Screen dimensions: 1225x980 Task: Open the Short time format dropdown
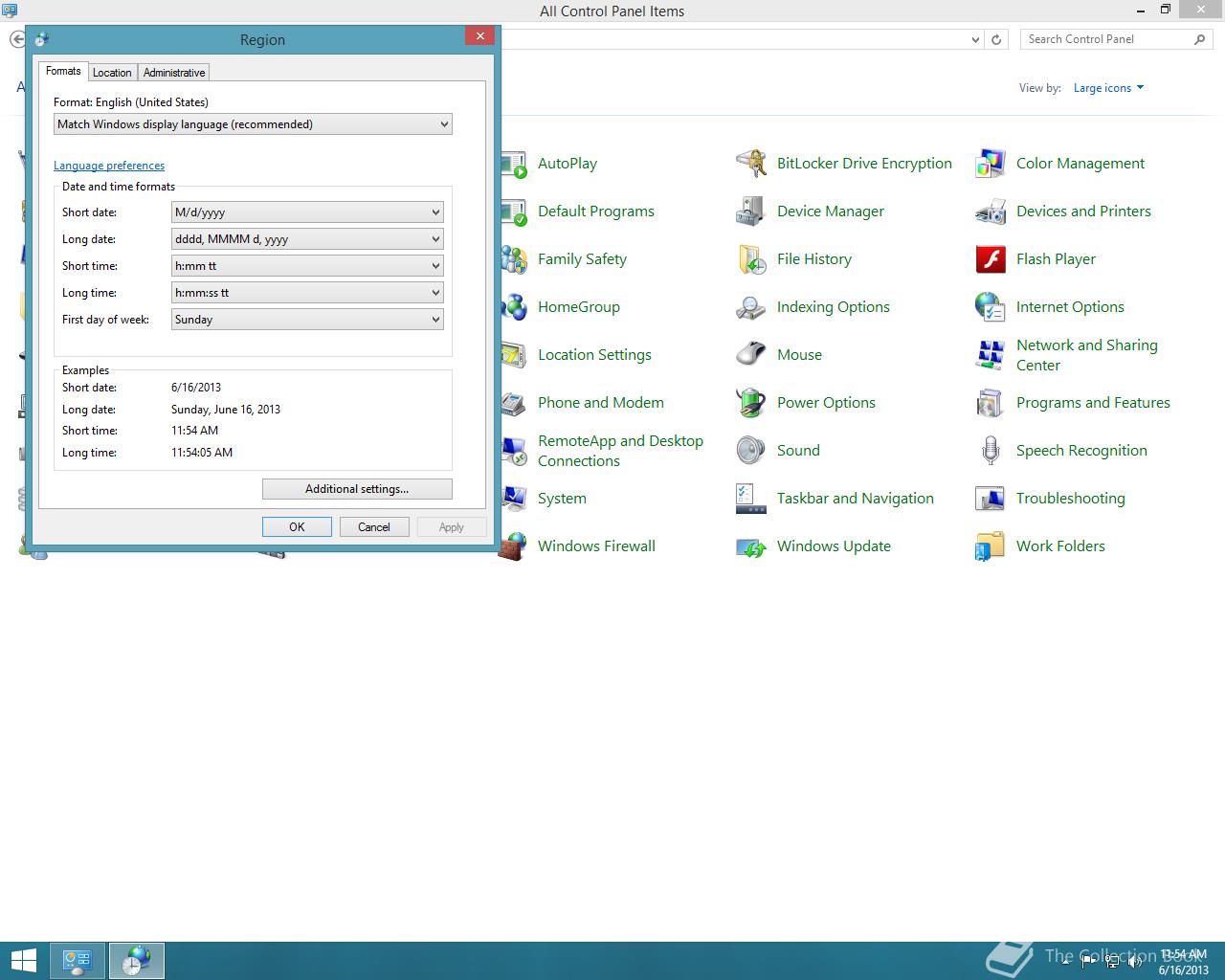coord(307,266)
